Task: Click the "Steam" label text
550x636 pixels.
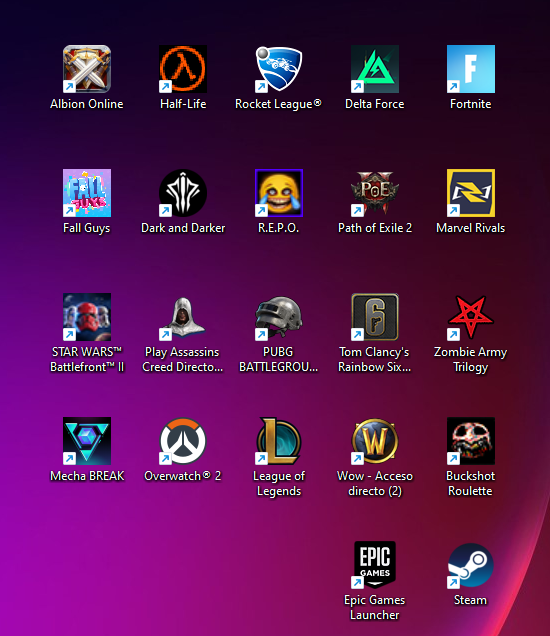Action: [x=471, y=600]
